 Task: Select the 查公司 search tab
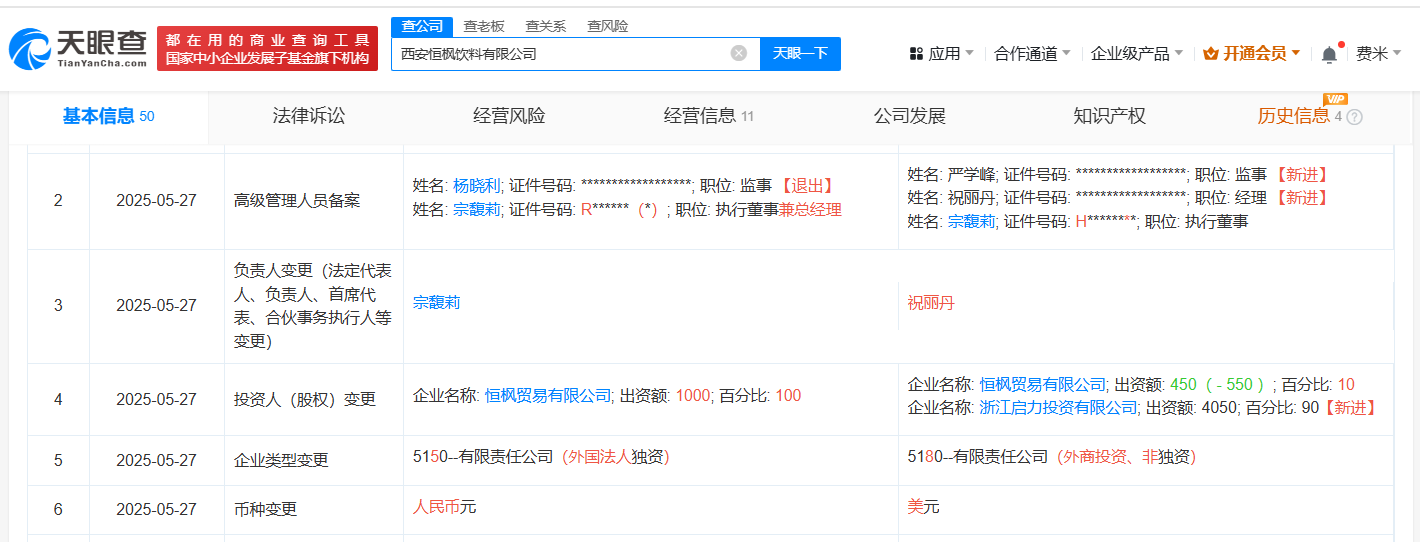(421, 26)
